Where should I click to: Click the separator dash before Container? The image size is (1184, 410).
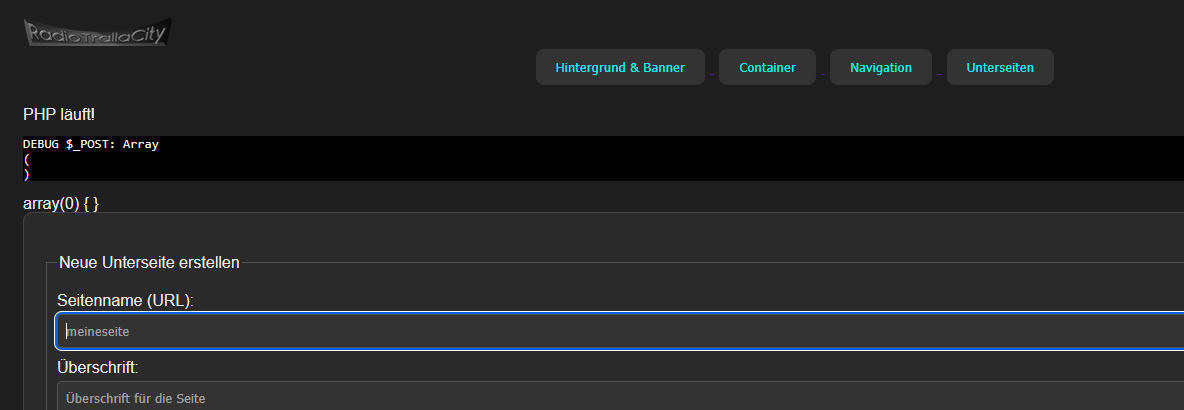tap(712, 74)
